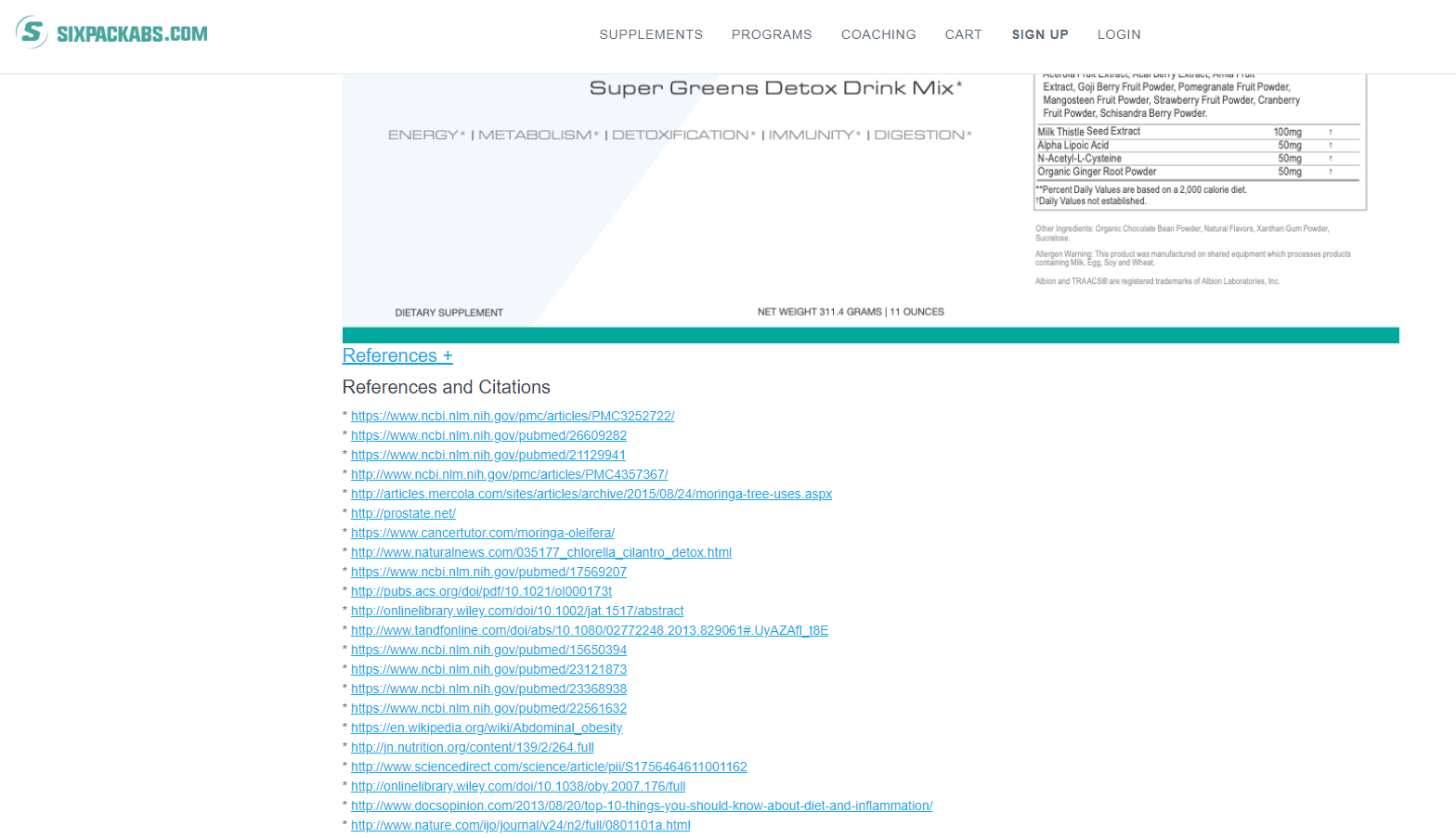The image size is (1456, 838).
Task: Click the Sign Up link
Action: tap(1040, 34)
